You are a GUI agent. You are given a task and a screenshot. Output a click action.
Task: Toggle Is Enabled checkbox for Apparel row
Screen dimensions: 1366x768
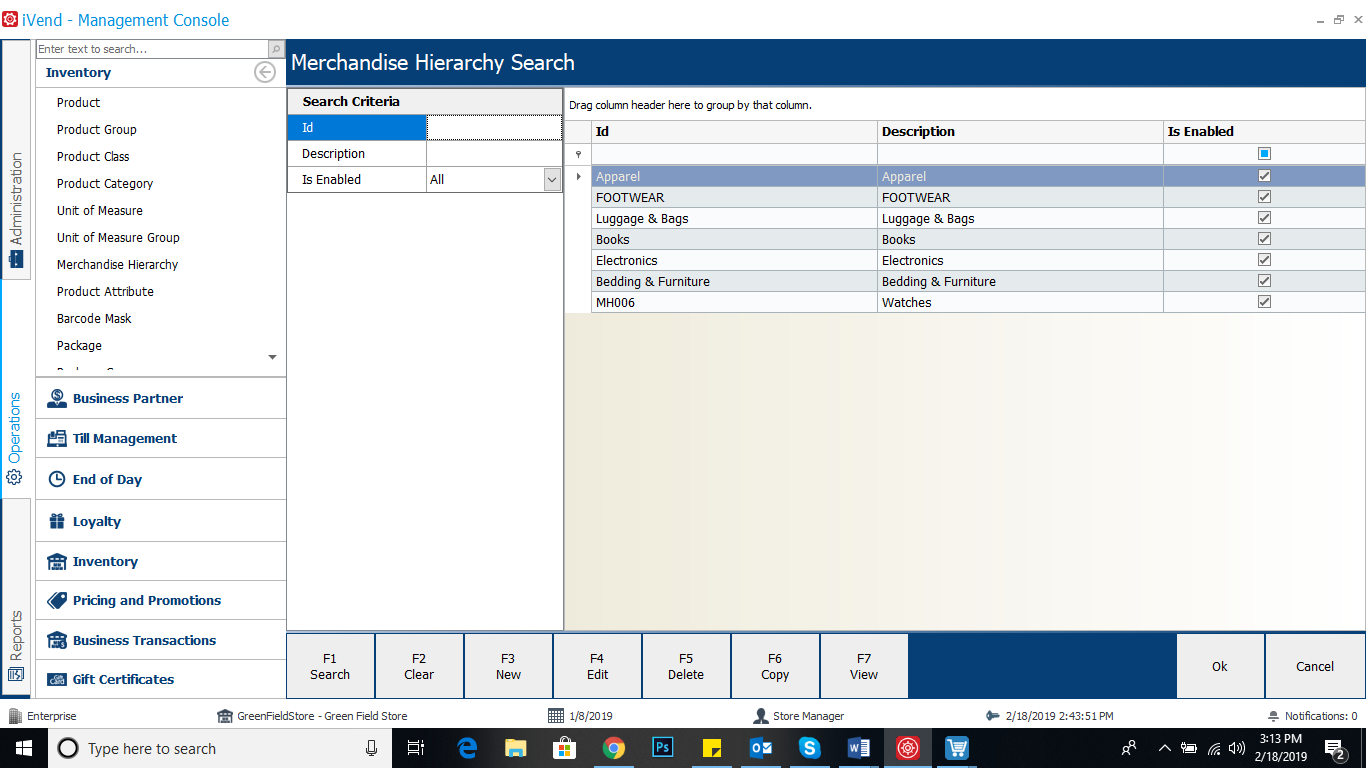tap(1264, 176)
